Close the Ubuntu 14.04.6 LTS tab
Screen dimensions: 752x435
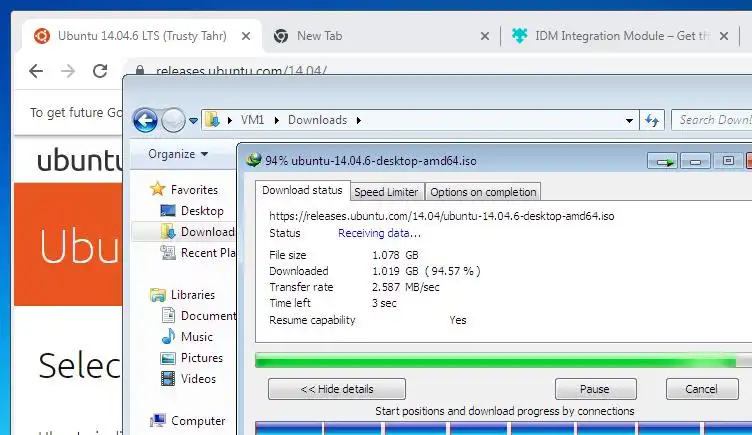[x=246, y=36]
